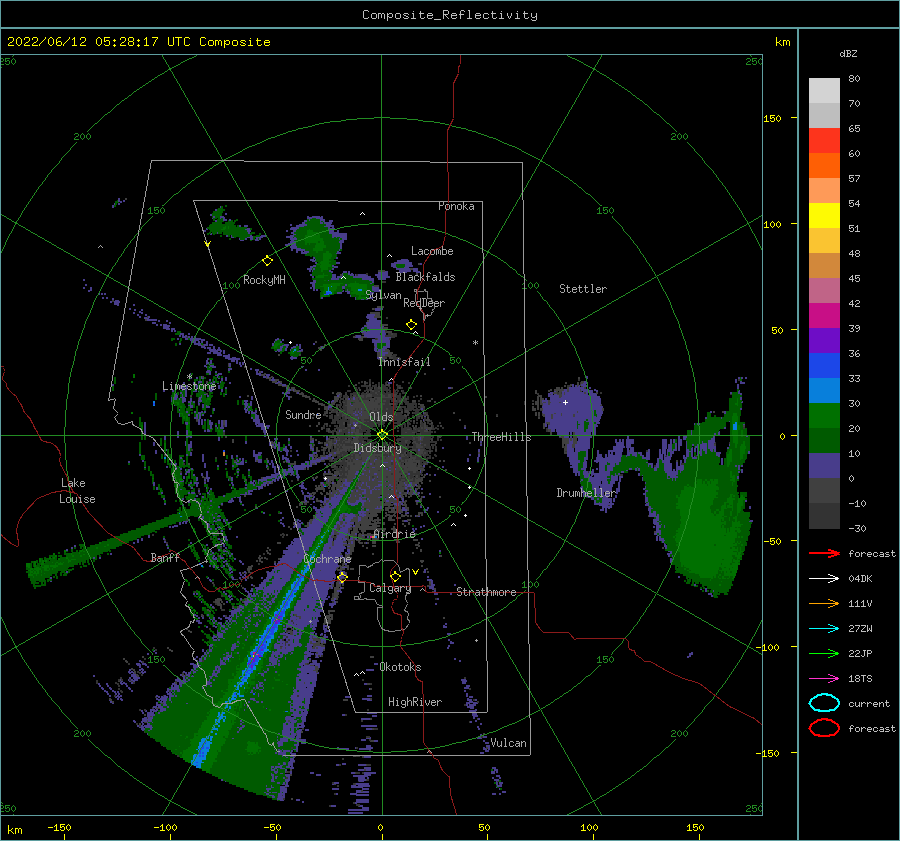This screenshot has width=900, height=841.
Task: Click the Sundre town label
Action: 303,414
